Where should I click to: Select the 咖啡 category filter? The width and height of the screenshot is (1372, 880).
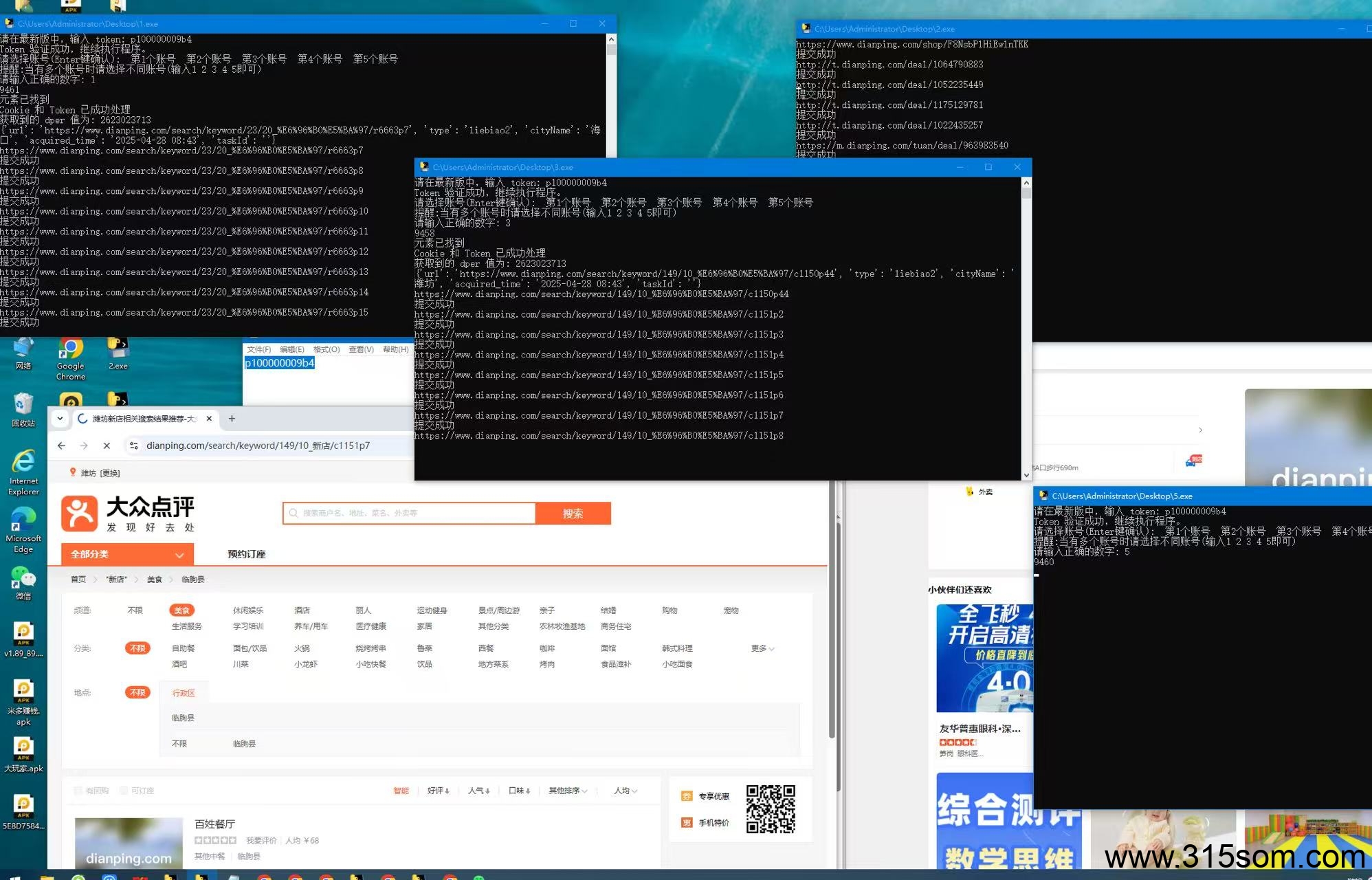[547, 648]
